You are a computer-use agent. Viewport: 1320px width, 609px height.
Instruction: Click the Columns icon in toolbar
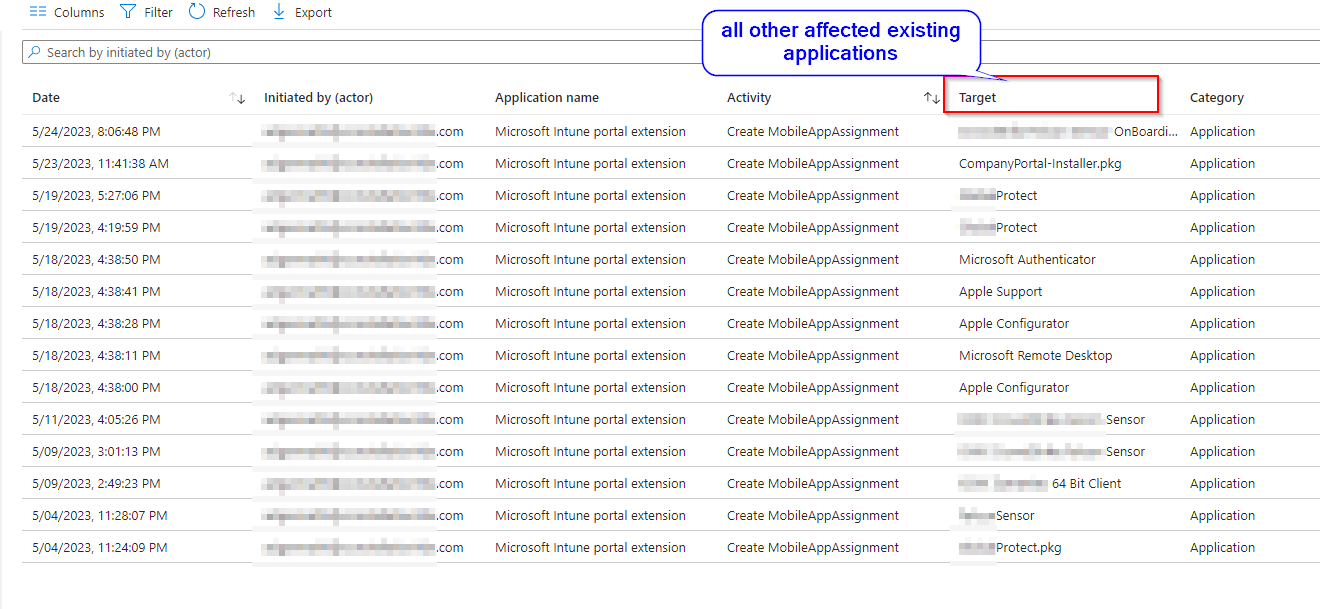pyautogui.click(x=38, y=12)
